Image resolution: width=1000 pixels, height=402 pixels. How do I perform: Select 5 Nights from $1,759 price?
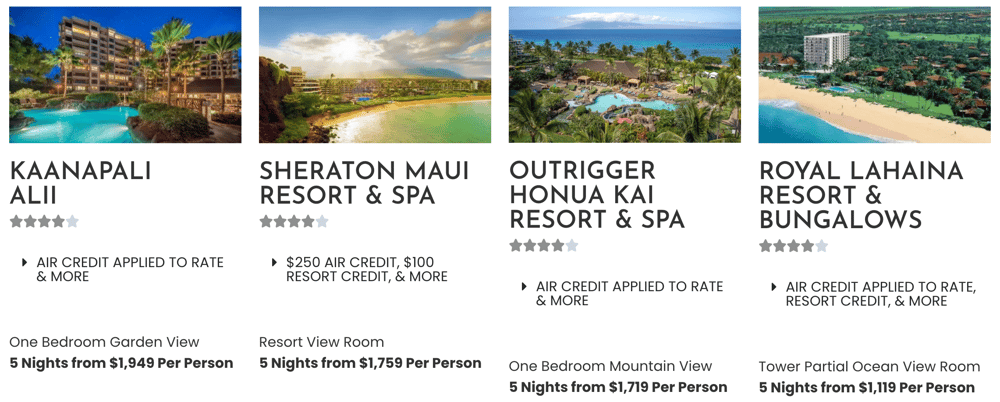pos(370,363)
